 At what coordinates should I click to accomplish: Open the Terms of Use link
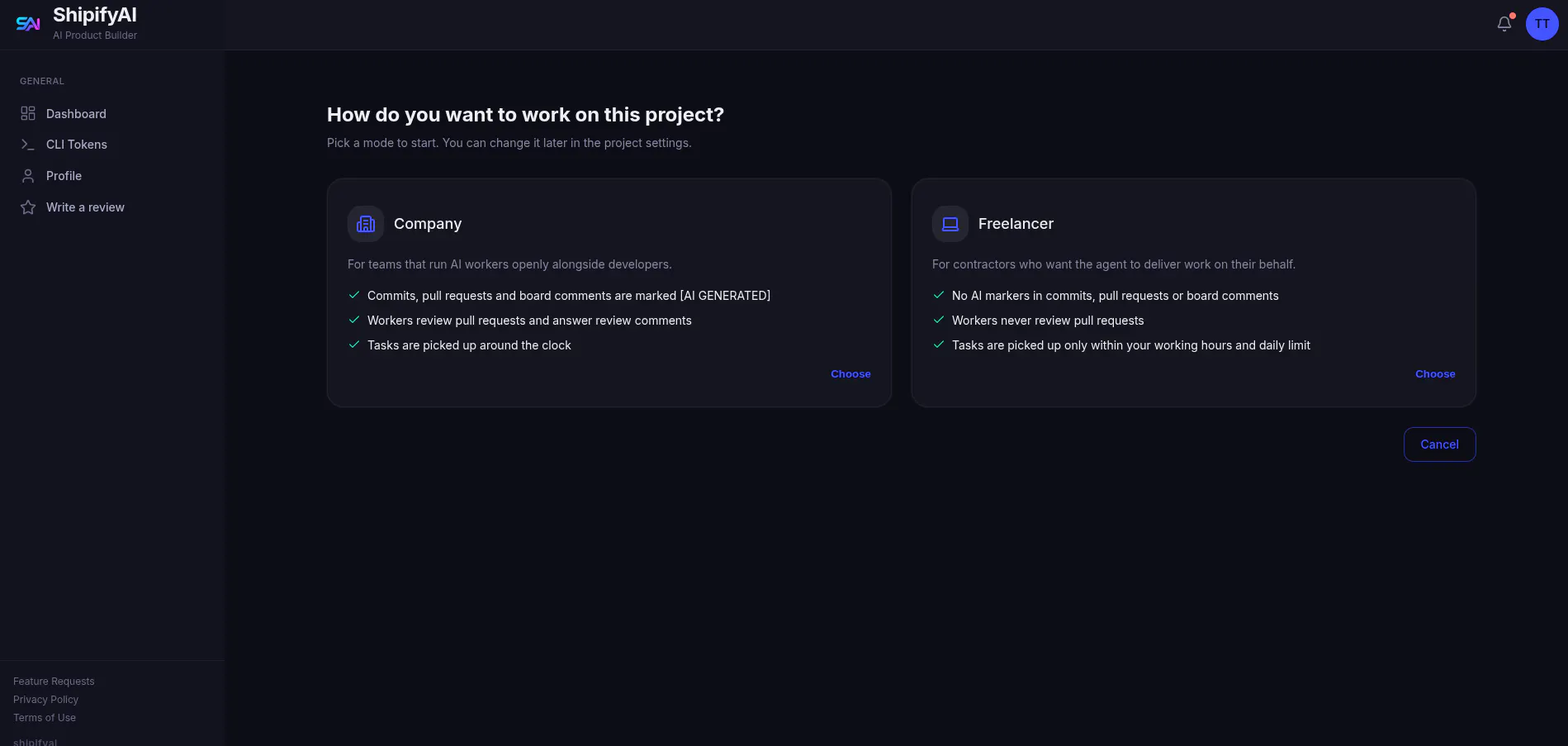pos(45,718)
